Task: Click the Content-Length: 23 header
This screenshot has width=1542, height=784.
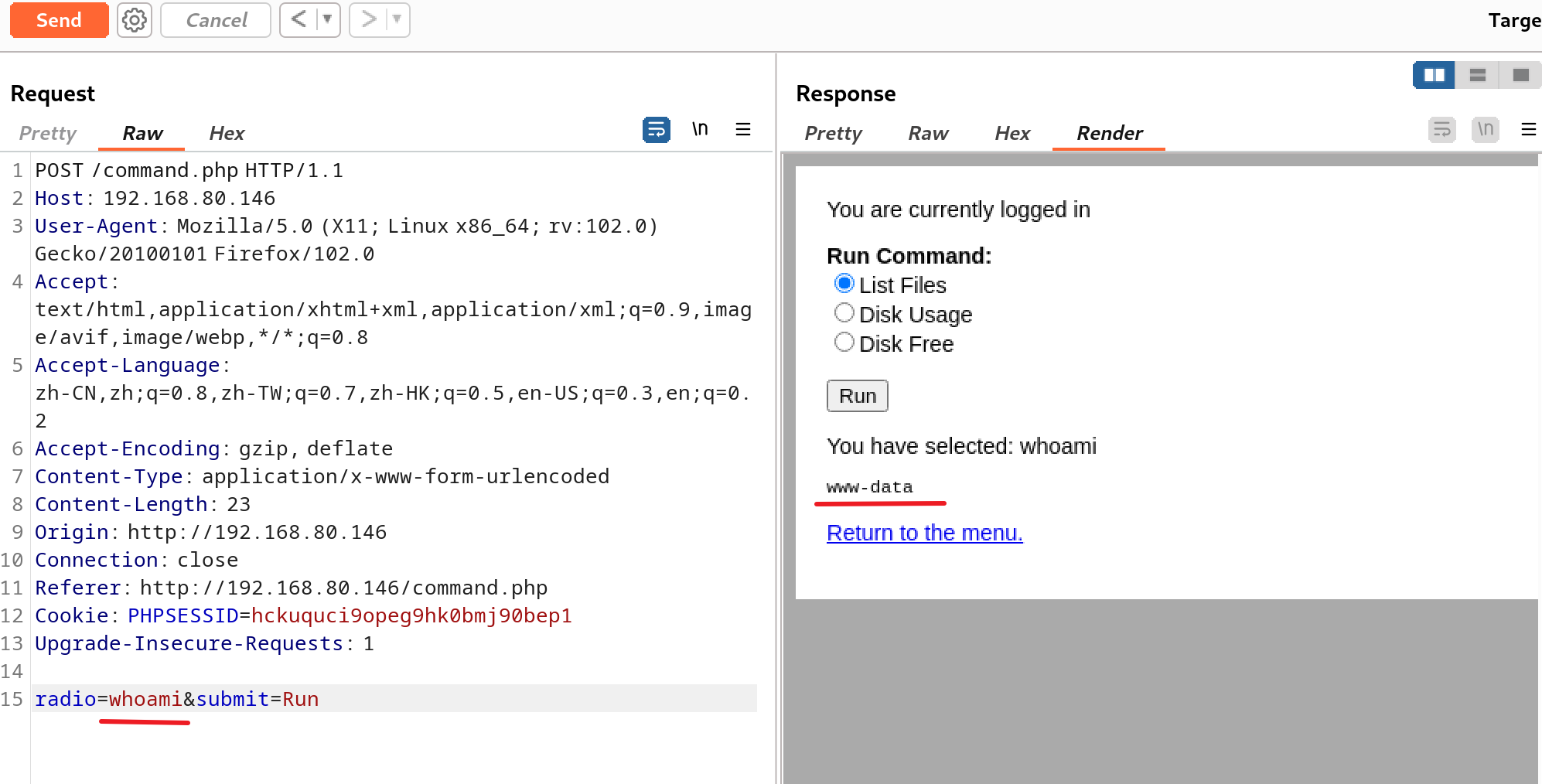Action: (143, 504)
